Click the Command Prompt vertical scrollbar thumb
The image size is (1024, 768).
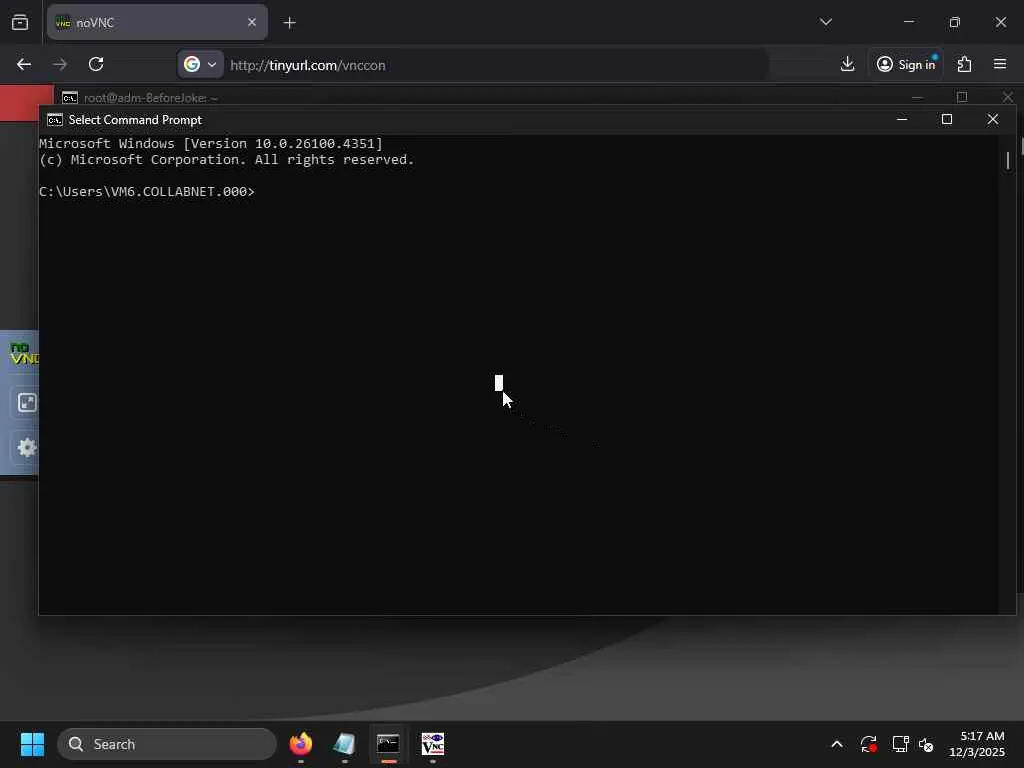tap(1008, 161)
